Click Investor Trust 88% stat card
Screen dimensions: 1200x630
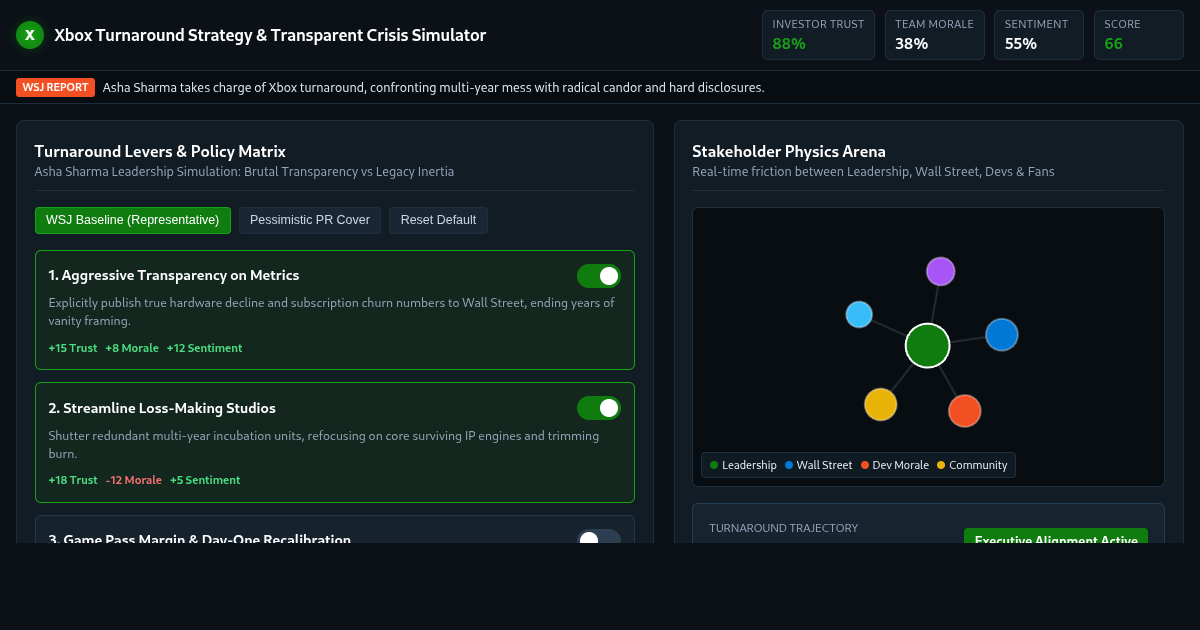coord(818,35)
